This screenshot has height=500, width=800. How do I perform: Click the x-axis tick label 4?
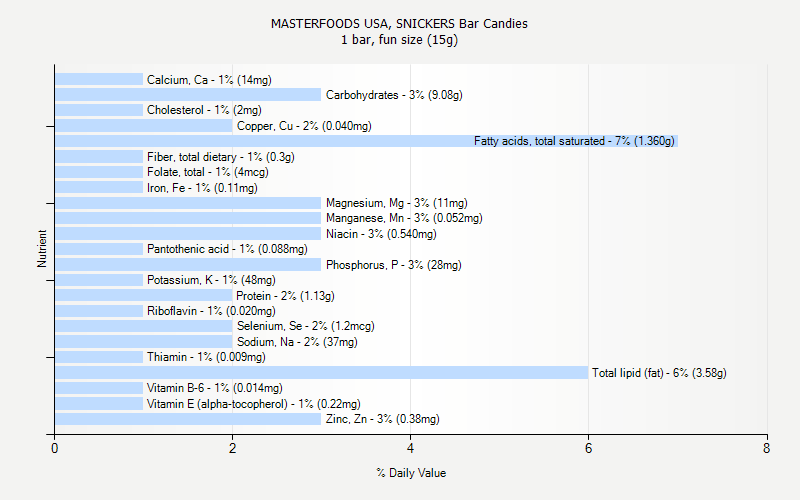411,448
